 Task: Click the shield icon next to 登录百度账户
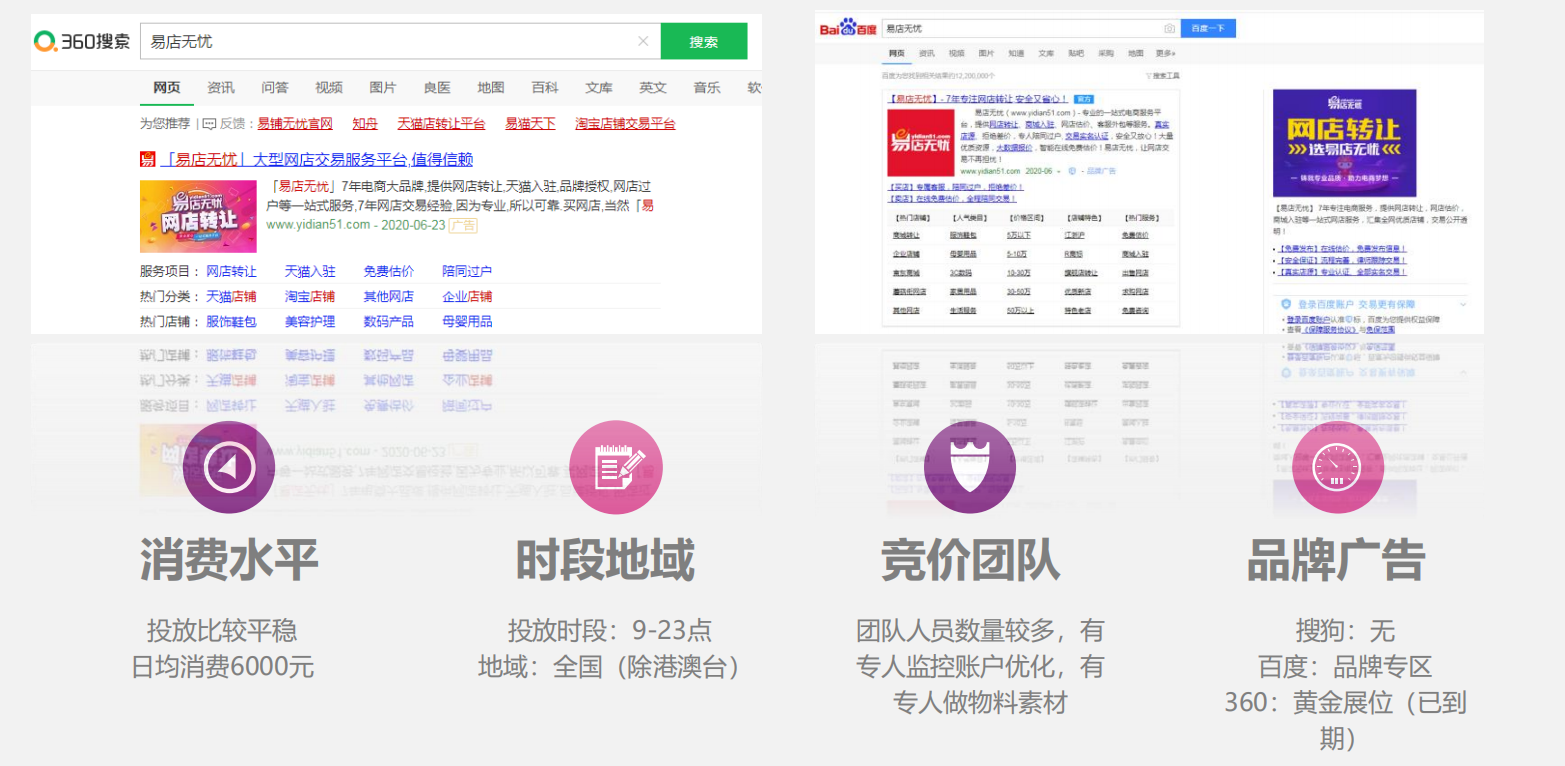click(x=1287, y=304)
